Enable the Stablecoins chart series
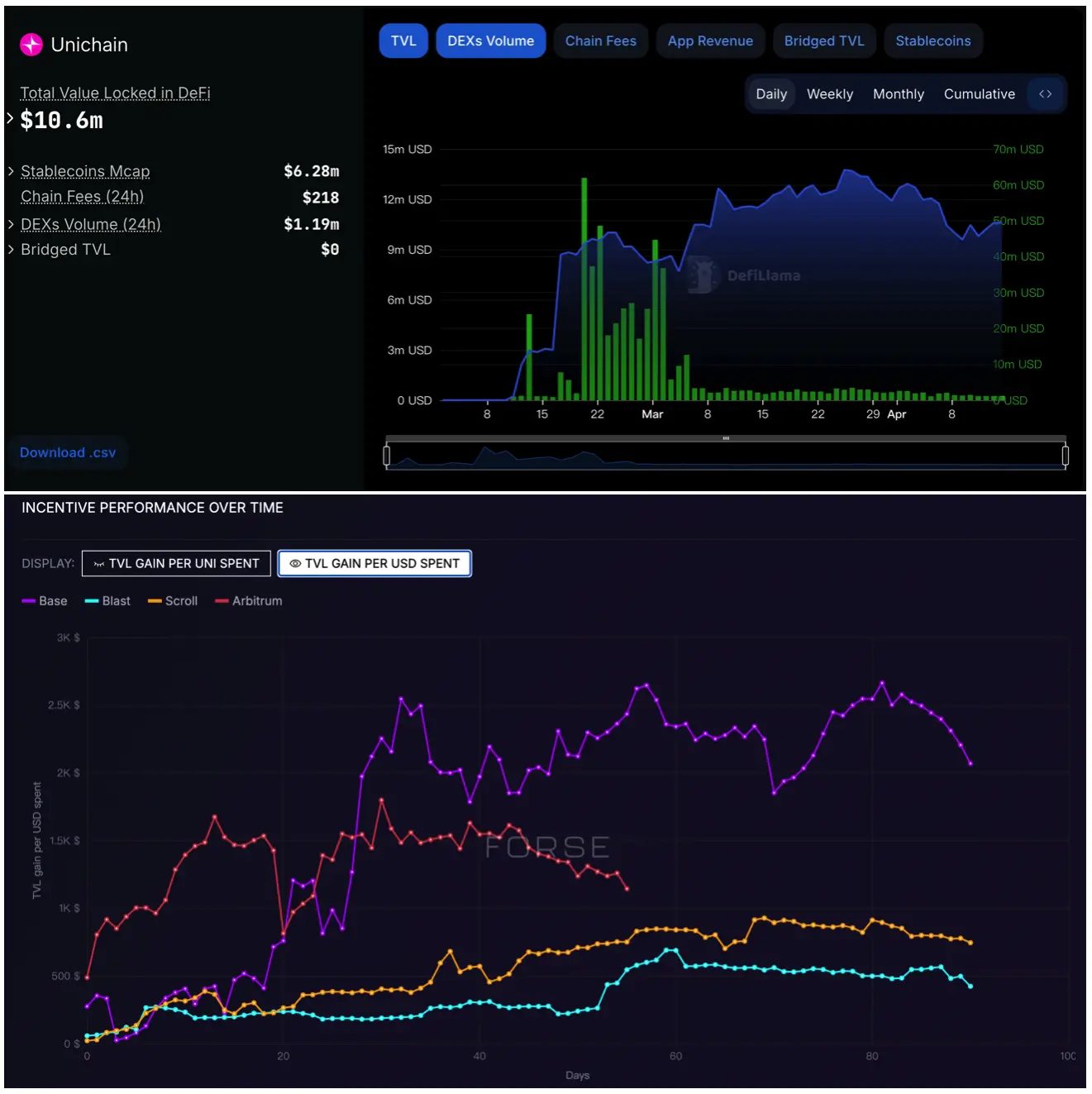Viewport: 1092px width, 1094px height. coord(932,41)
